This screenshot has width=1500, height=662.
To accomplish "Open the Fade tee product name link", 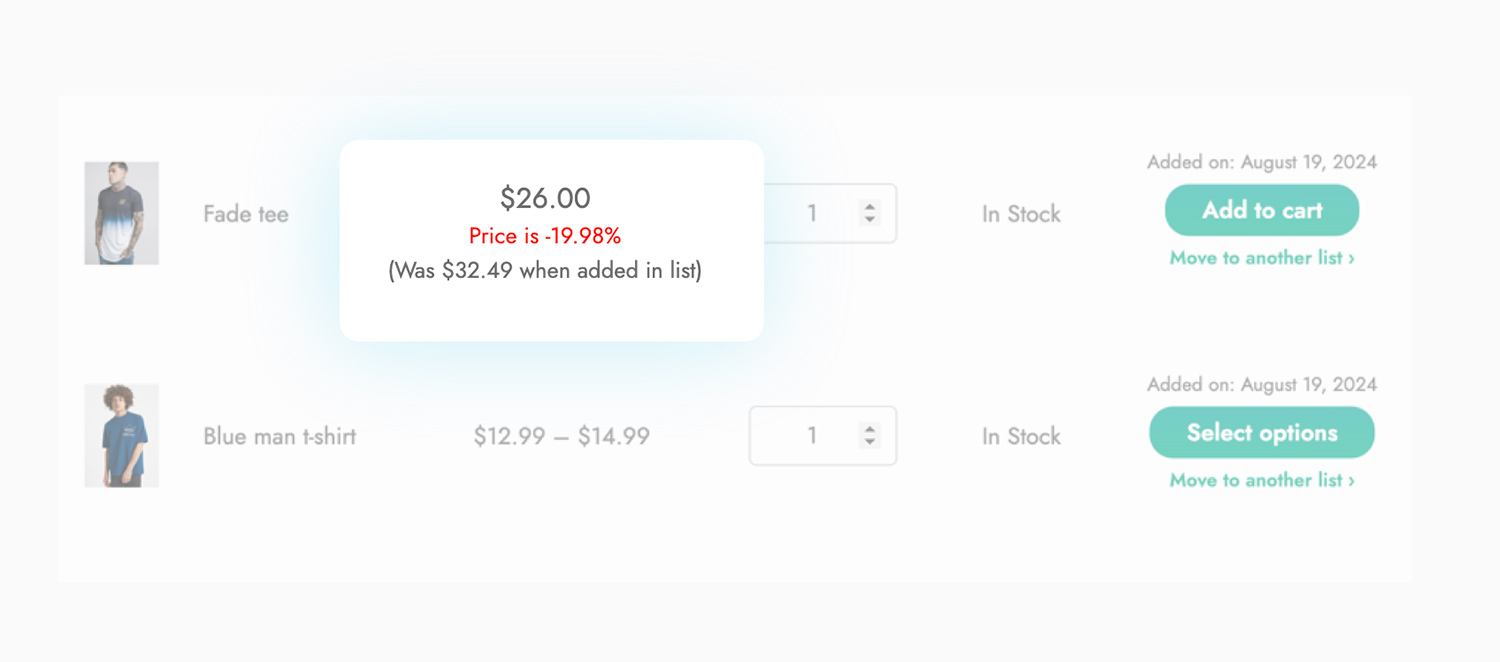I will click(246, 214).
